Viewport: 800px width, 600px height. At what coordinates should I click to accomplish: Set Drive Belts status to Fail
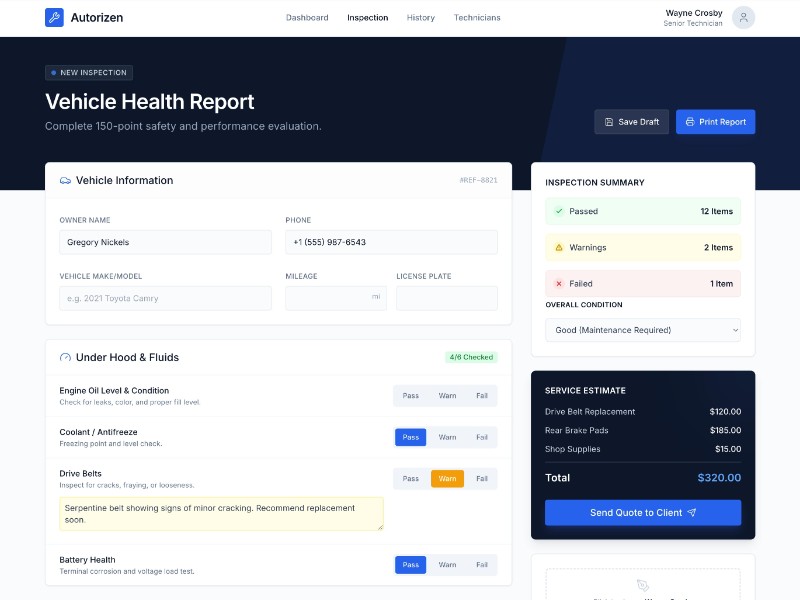click(x=482, y=478)
